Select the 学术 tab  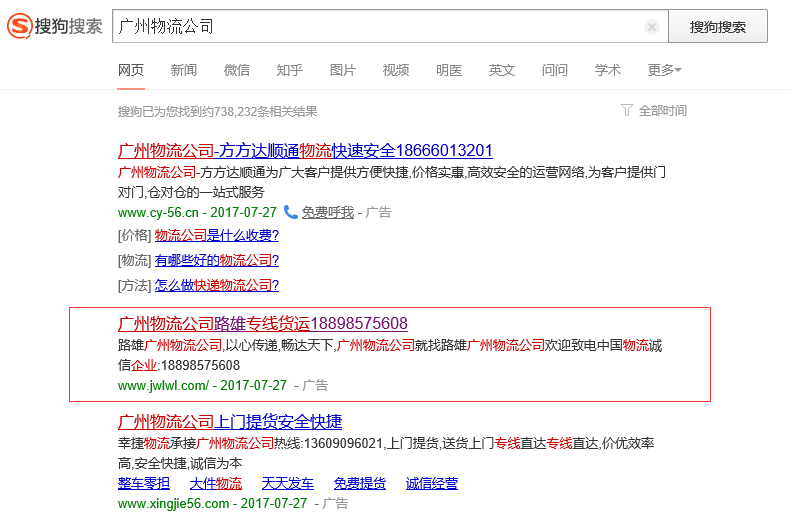point(607,70)
